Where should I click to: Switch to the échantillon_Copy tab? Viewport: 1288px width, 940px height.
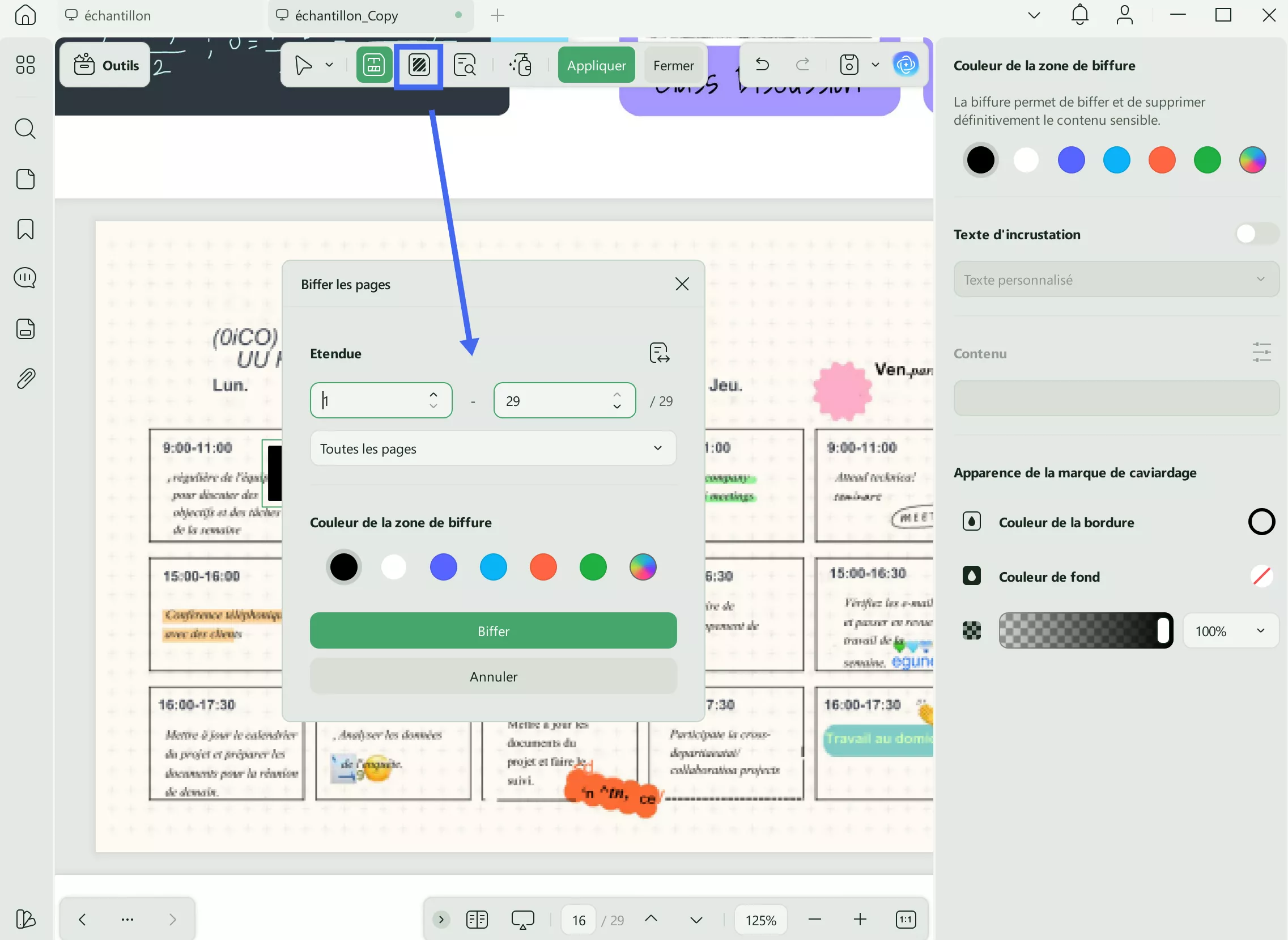pos(347,15)
